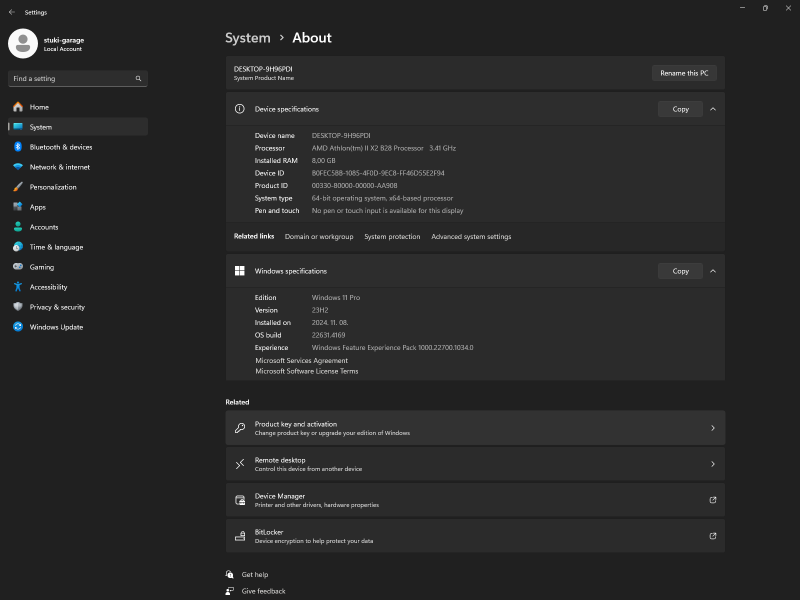Click the Bluetooth icon in sidebar
Screen dimensions: 800x600
click(18, 147)
